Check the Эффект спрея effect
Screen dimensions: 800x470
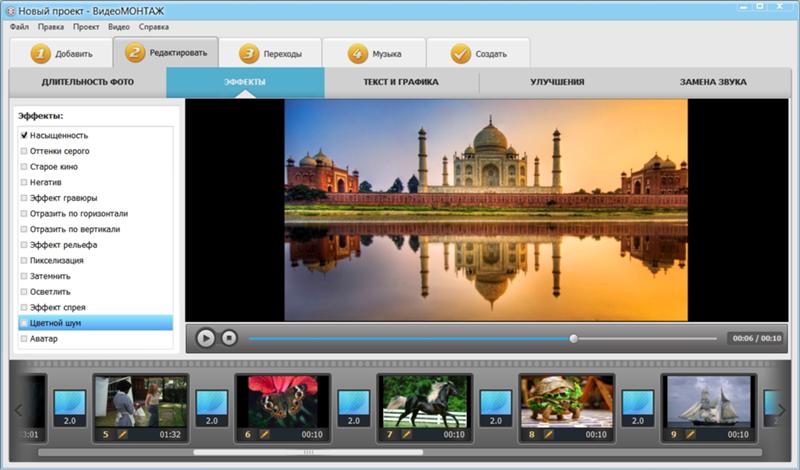click(24, 307)
